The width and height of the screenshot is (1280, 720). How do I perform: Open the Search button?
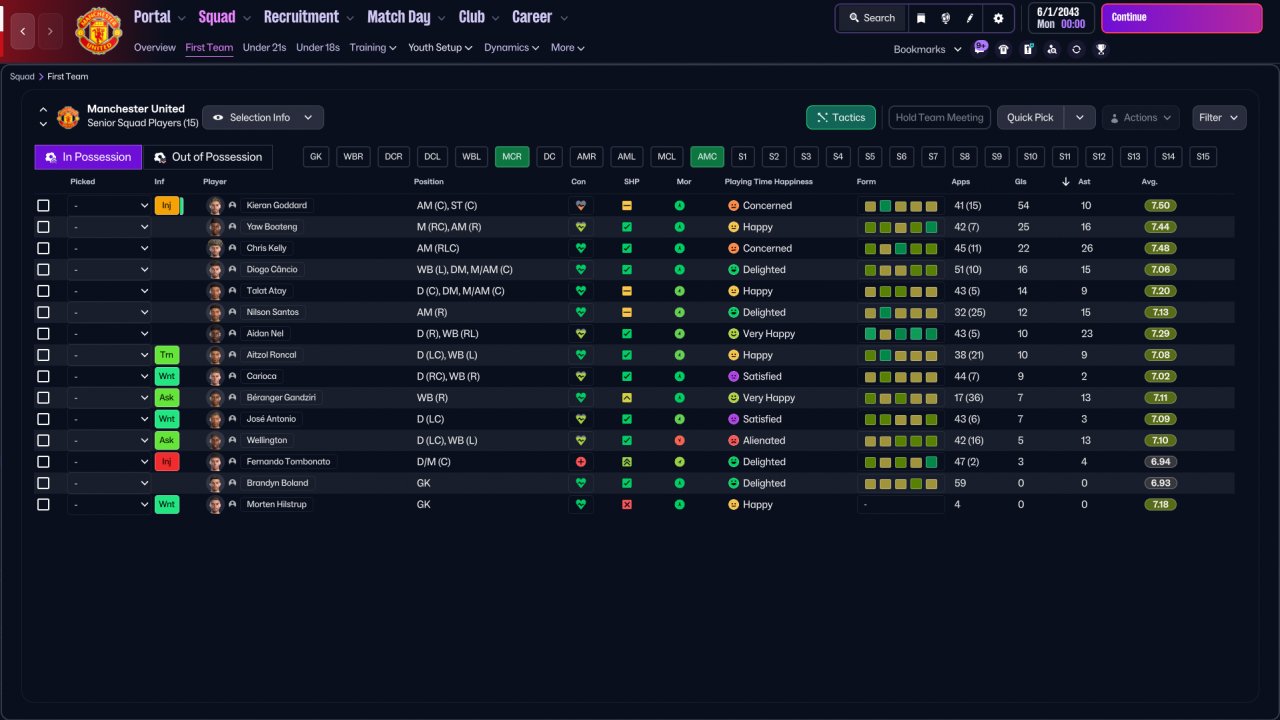pos(871,18)
